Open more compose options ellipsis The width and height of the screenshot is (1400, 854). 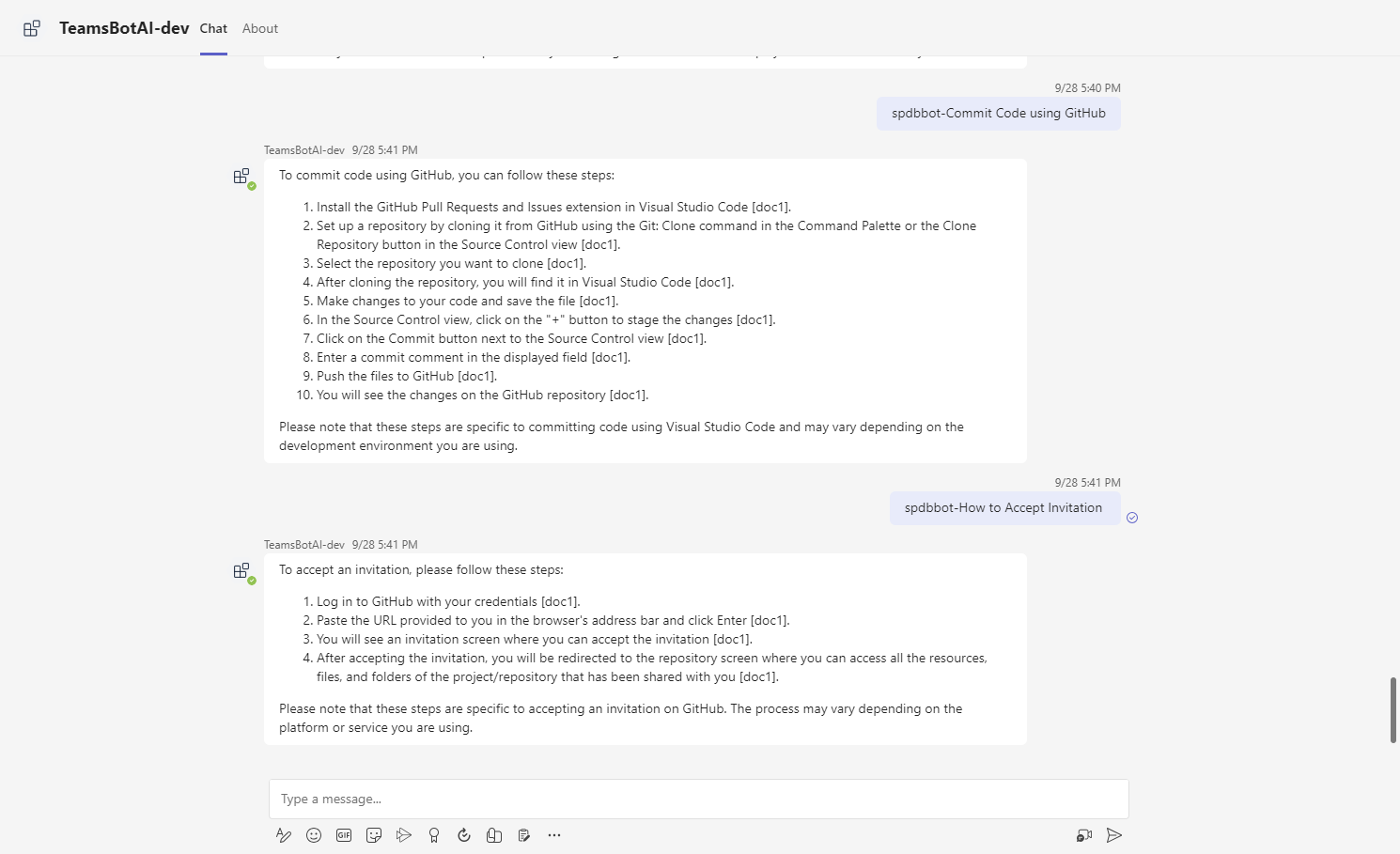[554, 835]
